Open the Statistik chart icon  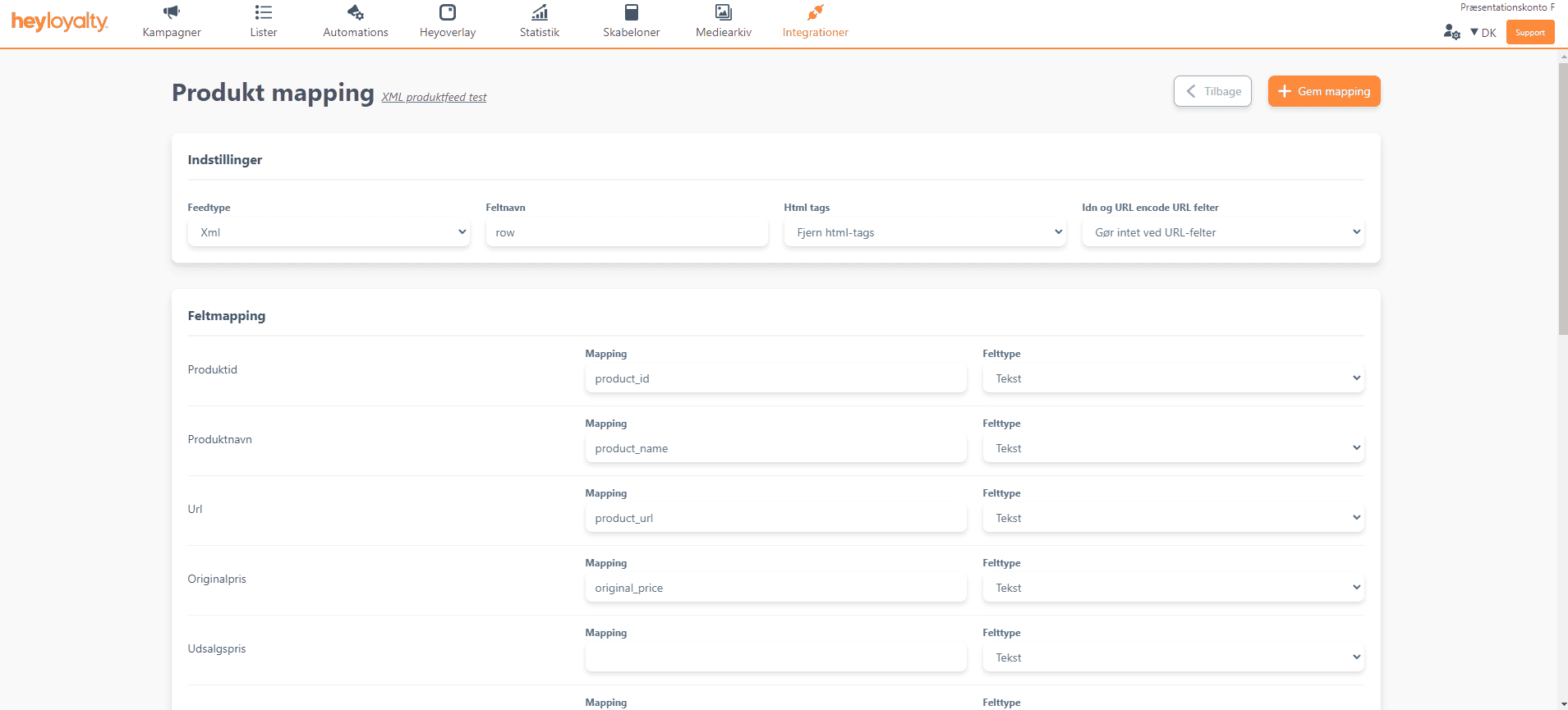coord(539,12)
